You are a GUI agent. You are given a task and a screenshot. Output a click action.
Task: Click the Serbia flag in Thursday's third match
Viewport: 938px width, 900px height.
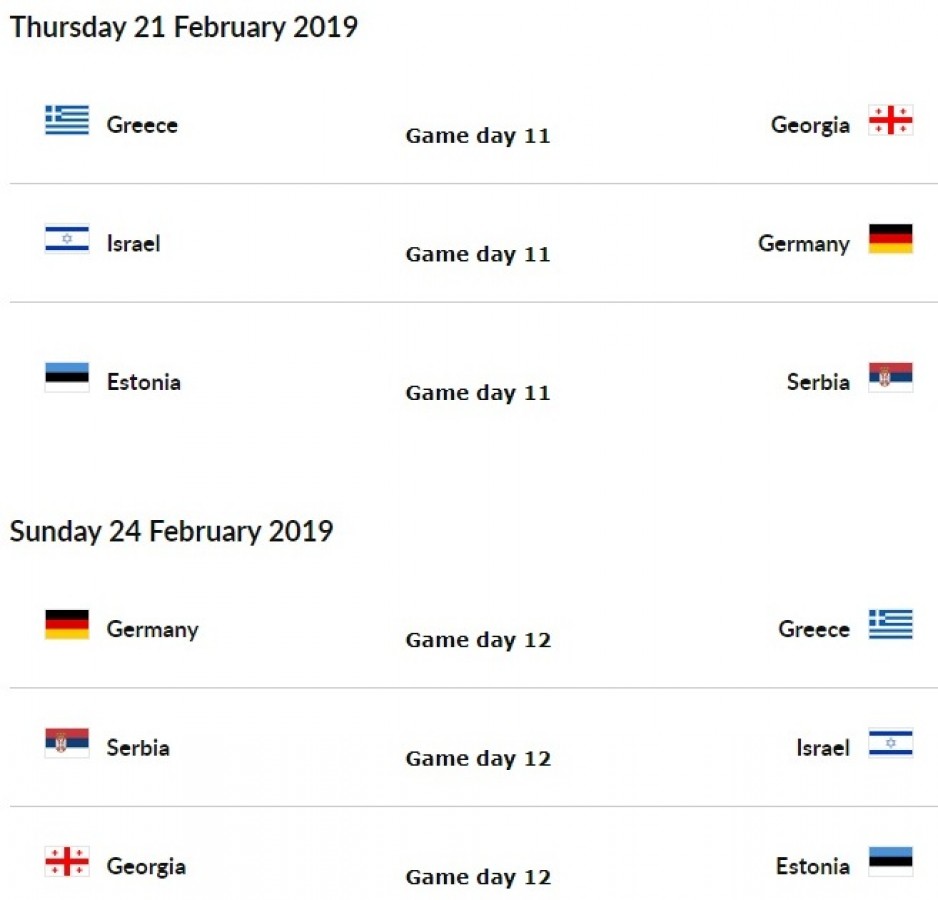[x=890, y=377]
